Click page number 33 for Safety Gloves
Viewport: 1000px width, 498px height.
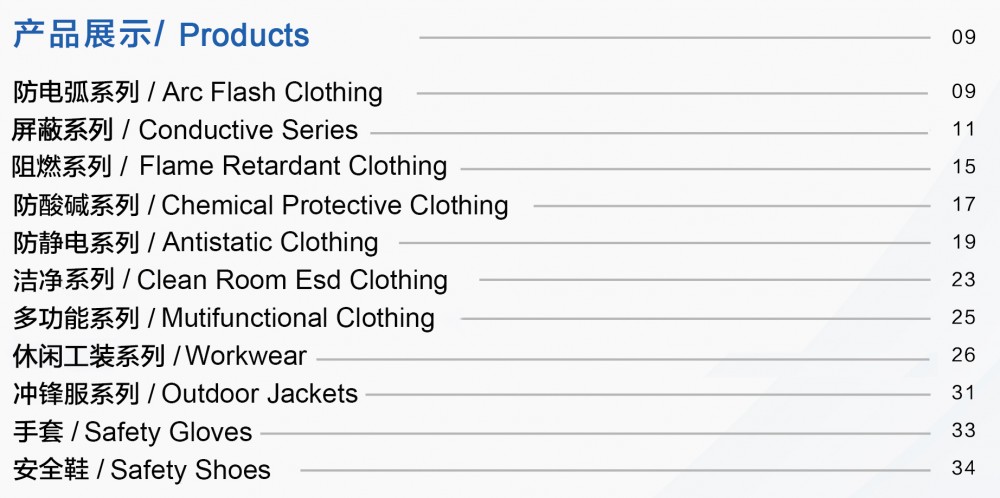pyautogui.click(x=963, y=431)
